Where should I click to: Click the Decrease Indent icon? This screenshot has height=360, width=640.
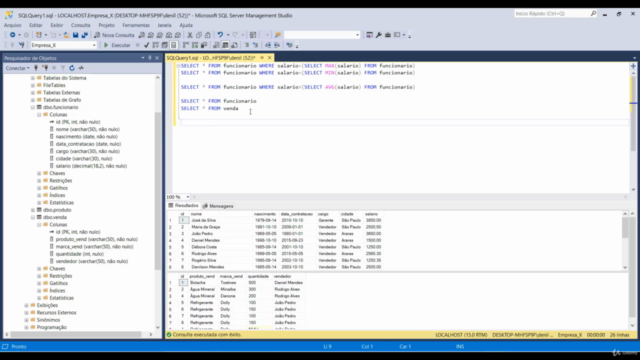(x=268, y=45)
